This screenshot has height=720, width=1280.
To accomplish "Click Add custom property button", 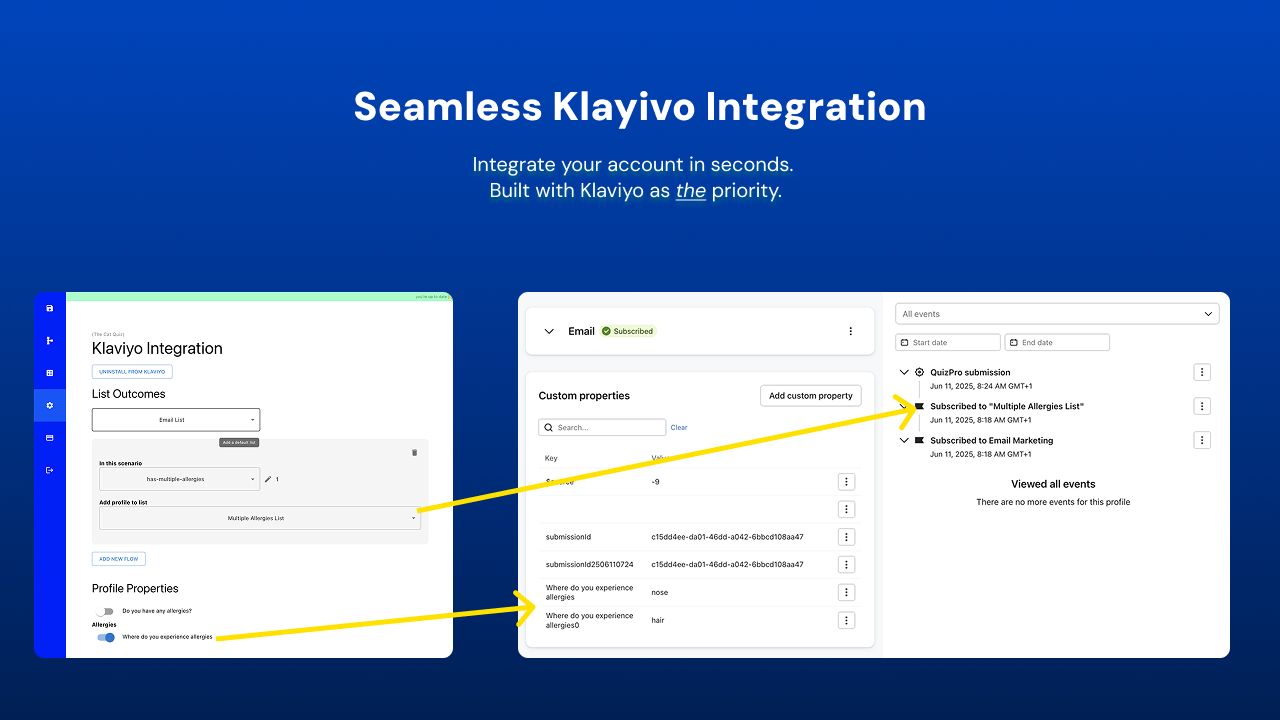I will pos(811,396).
